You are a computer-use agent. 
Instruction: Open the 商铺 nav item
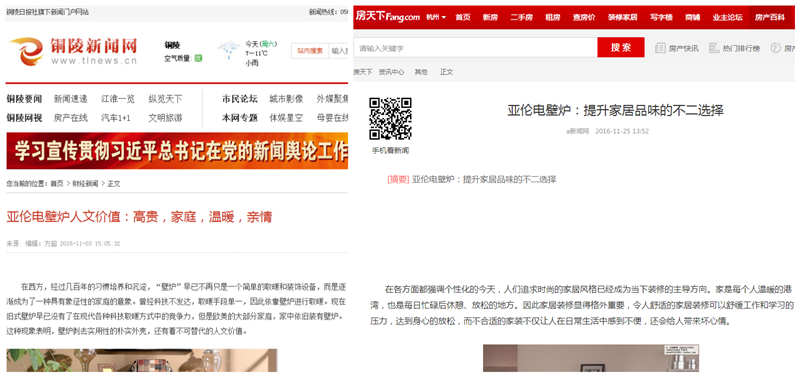coord(692,17)
